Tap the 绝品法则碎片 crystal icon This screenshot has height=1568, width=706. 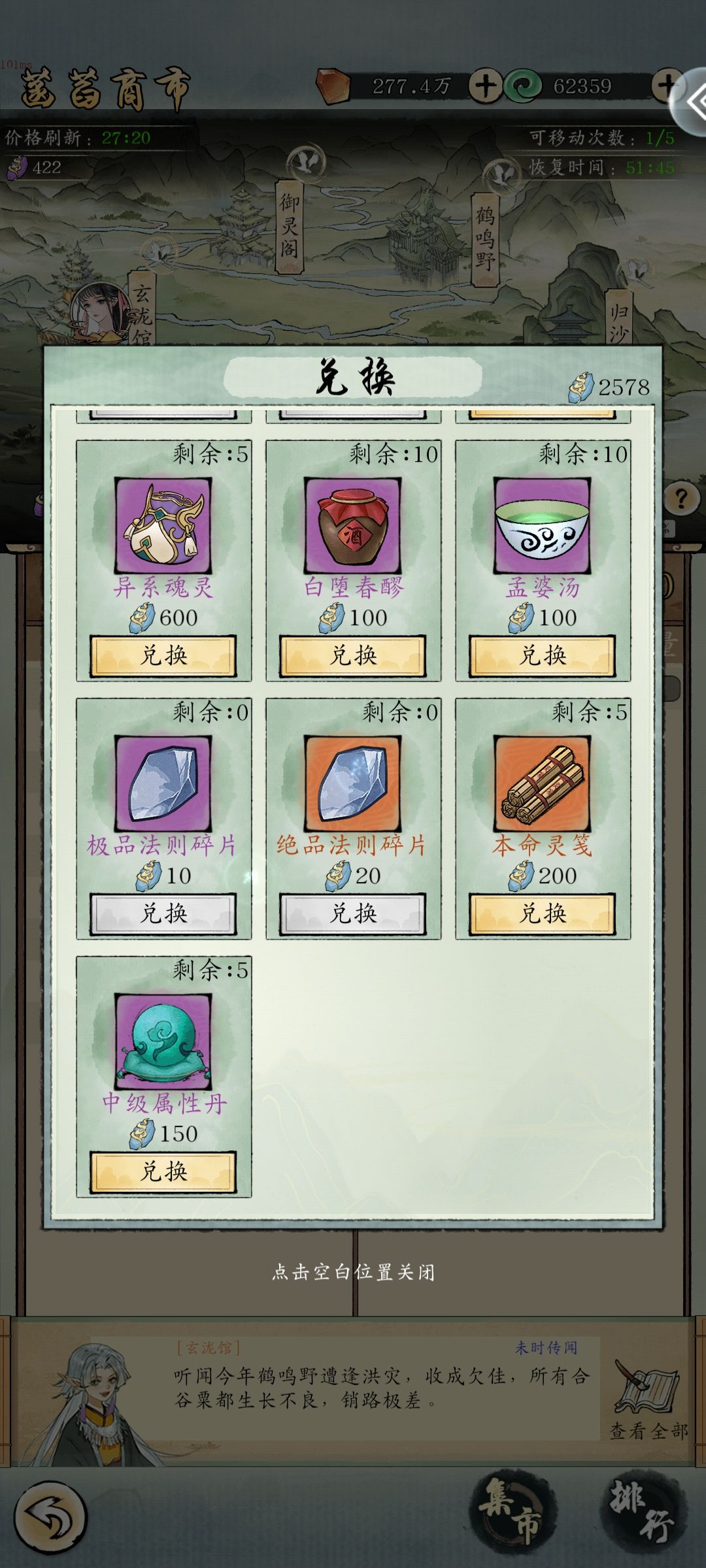353,783
